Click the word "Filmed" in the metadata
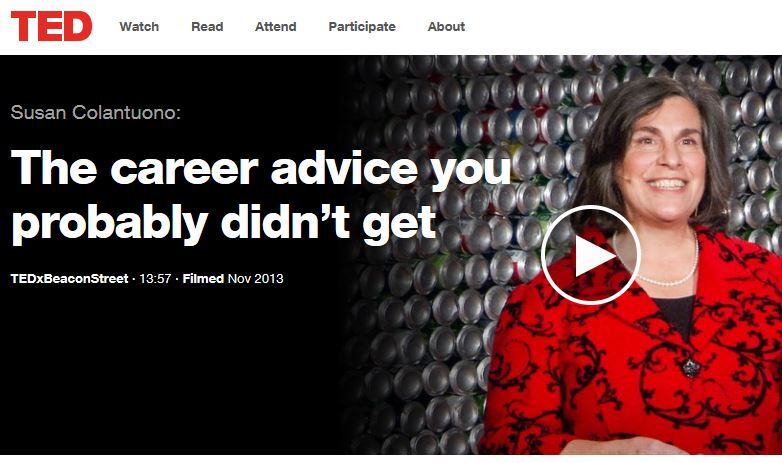This screenshot has height=463, width=782. tap(203, 278)
